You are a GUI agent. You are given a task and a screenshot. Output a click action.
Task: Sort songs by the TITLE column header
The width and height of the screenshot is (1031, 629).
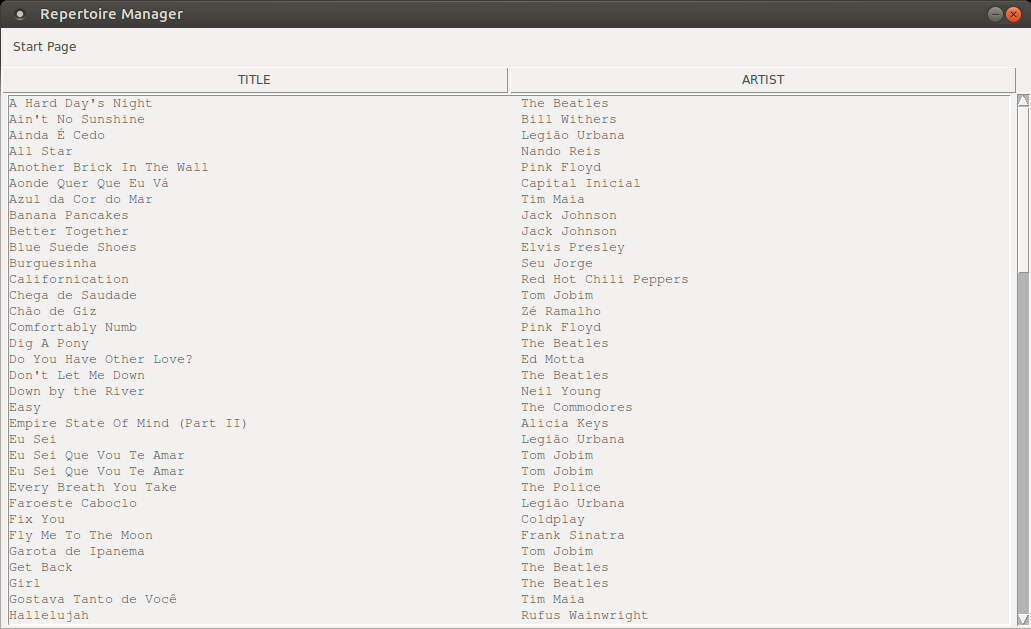coord(254,80)
